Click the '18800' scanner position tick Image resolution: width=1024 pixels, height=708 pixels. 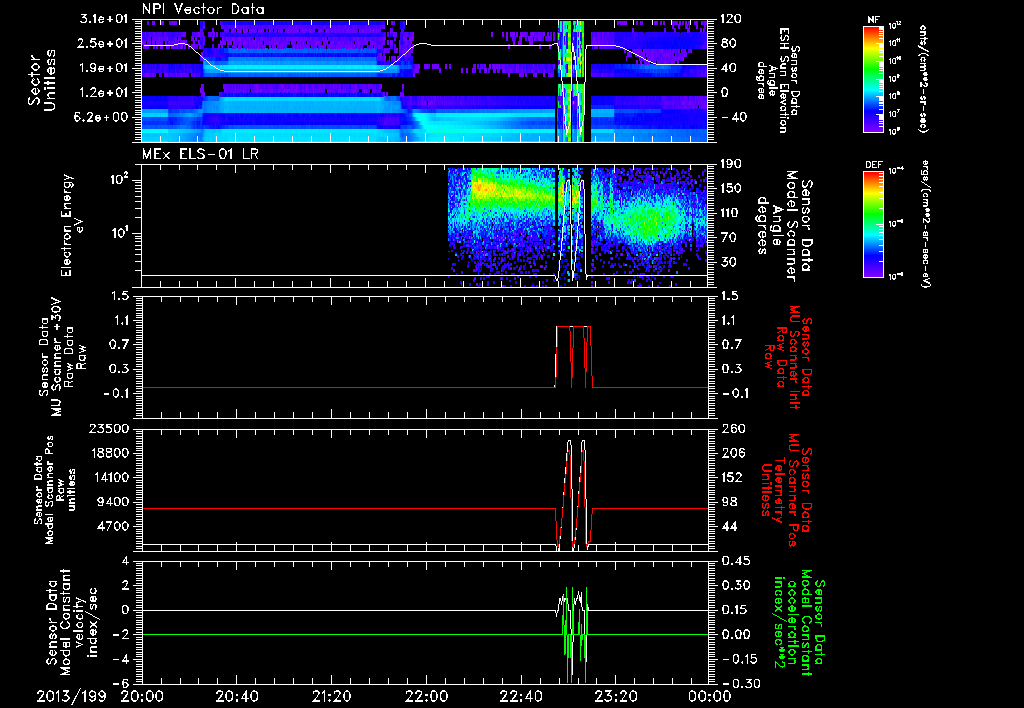pos(108,453)
